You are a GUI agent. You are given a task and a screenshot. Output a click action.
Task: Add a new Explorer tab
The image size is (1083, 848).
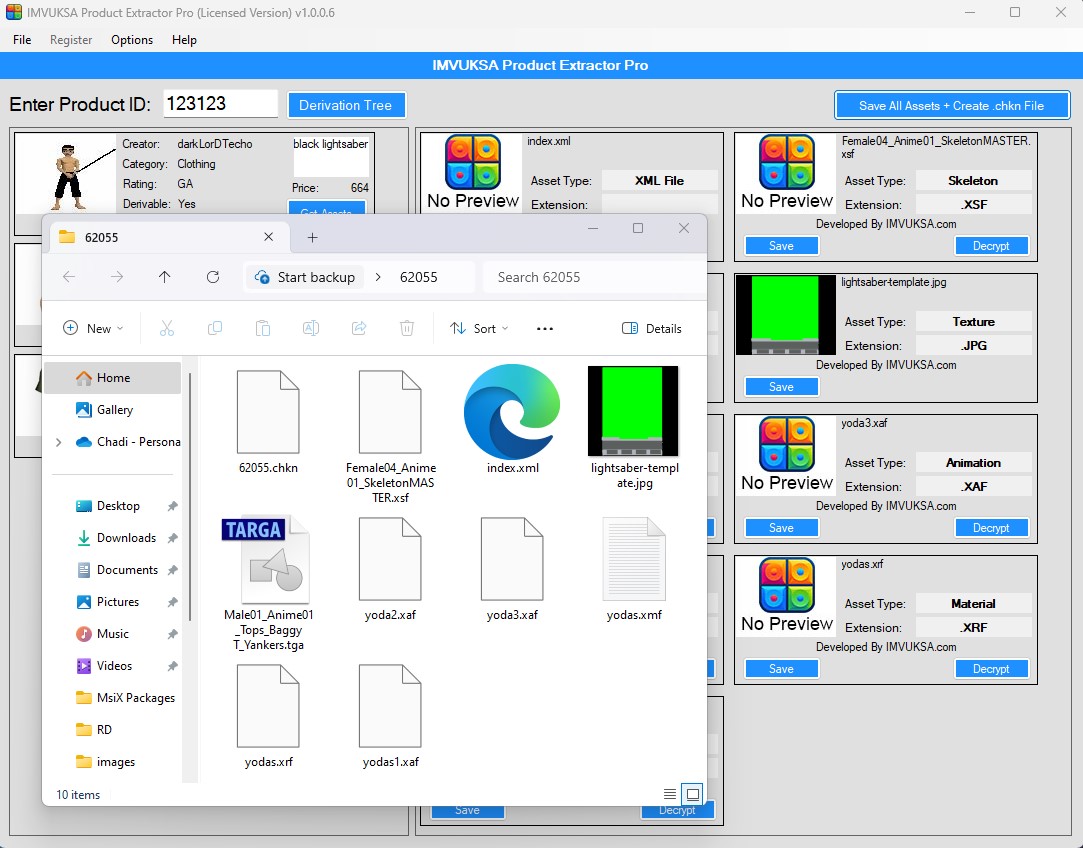tap(312, 238)
